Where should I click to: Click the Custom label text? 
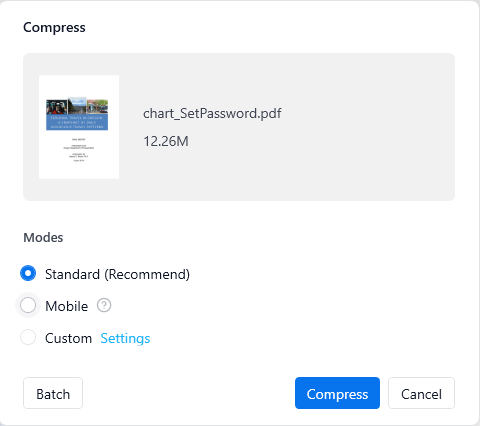pyautogui.click(x=68, y=338)
